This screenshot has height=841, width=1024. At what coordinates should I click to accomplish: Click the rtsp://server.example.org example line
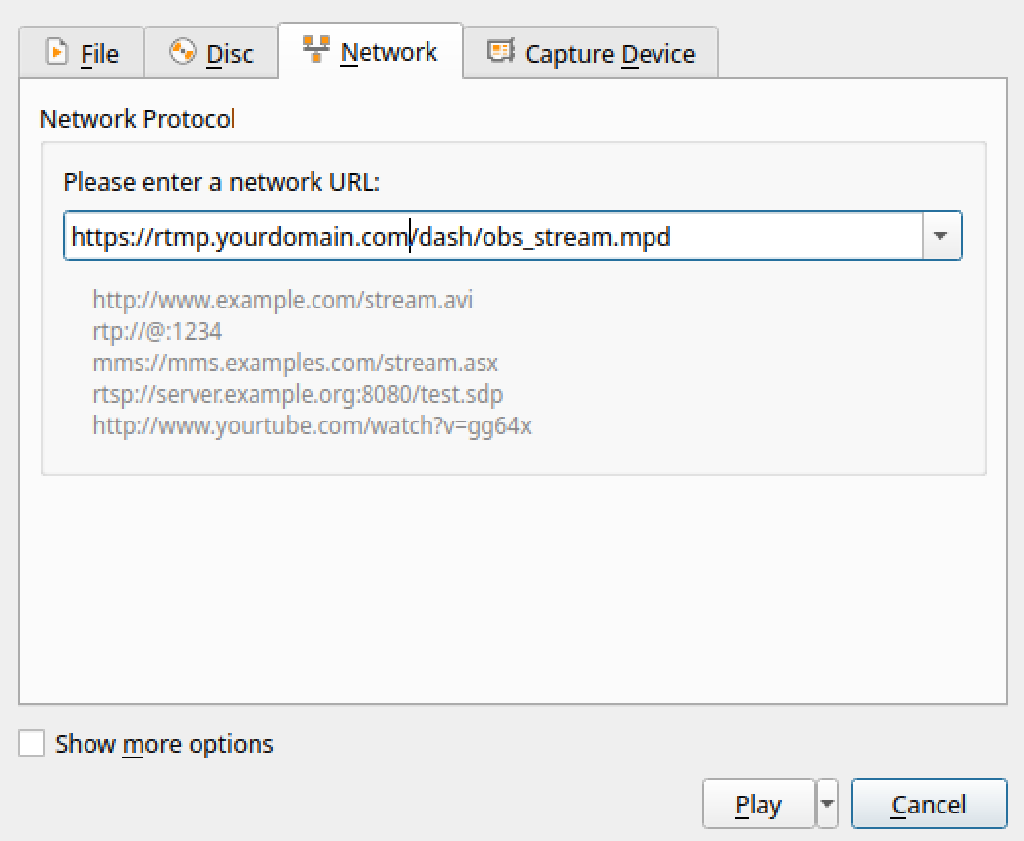point(297,394)
